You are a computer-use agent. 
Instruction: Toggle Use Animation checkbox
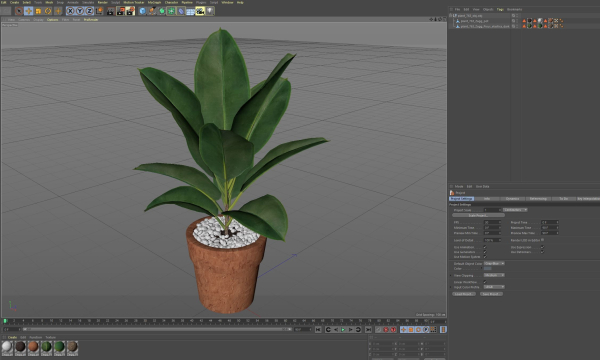pos(485,247)
